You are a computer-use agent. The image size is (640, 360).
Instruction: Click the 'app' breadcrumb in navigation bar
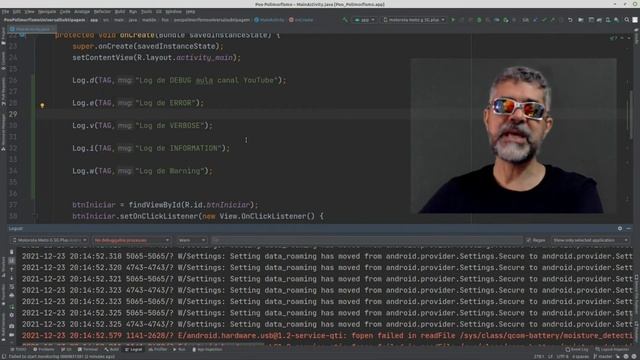[94, 20]
